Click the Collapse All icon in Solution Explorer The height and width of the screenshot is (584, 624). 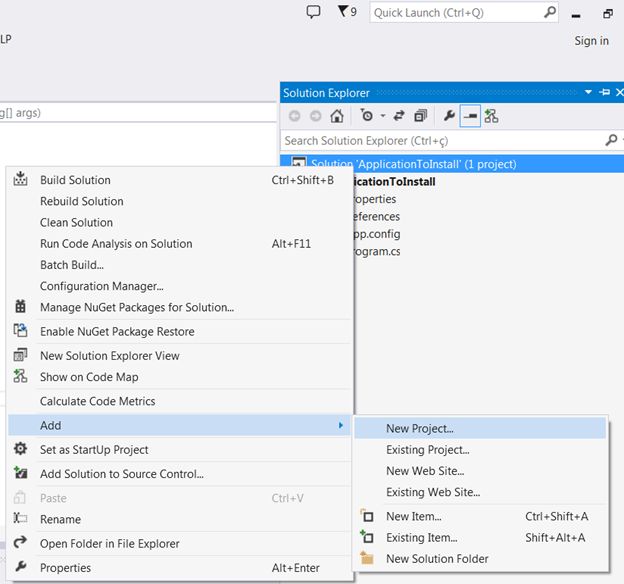coord(421,116)
